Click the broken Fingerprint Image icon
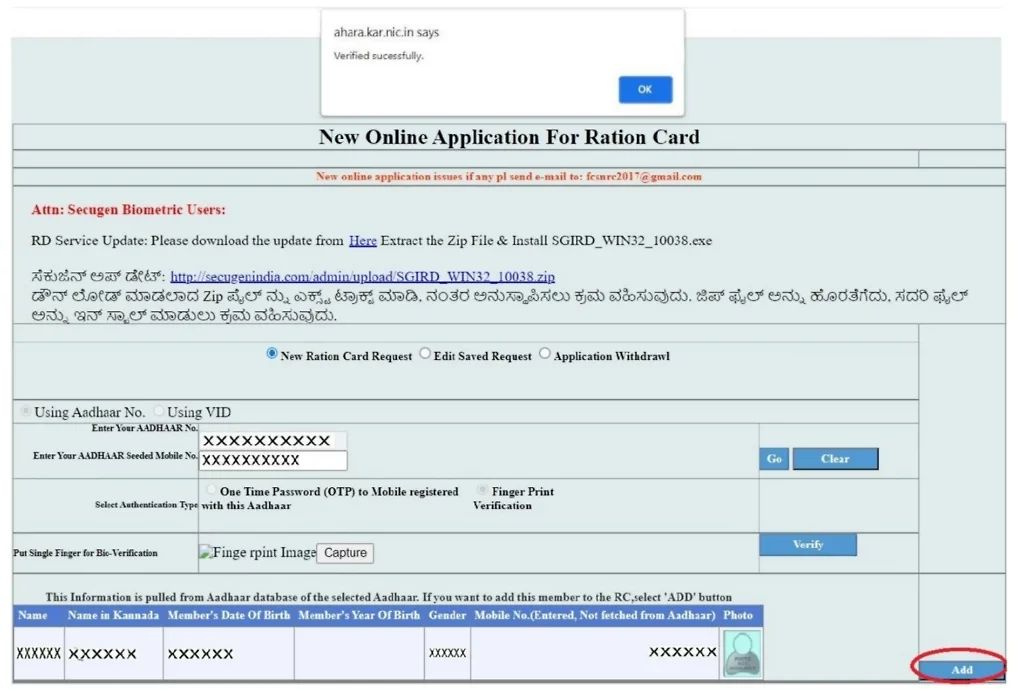Screen dimensions: 1024x690 (206, 552)
